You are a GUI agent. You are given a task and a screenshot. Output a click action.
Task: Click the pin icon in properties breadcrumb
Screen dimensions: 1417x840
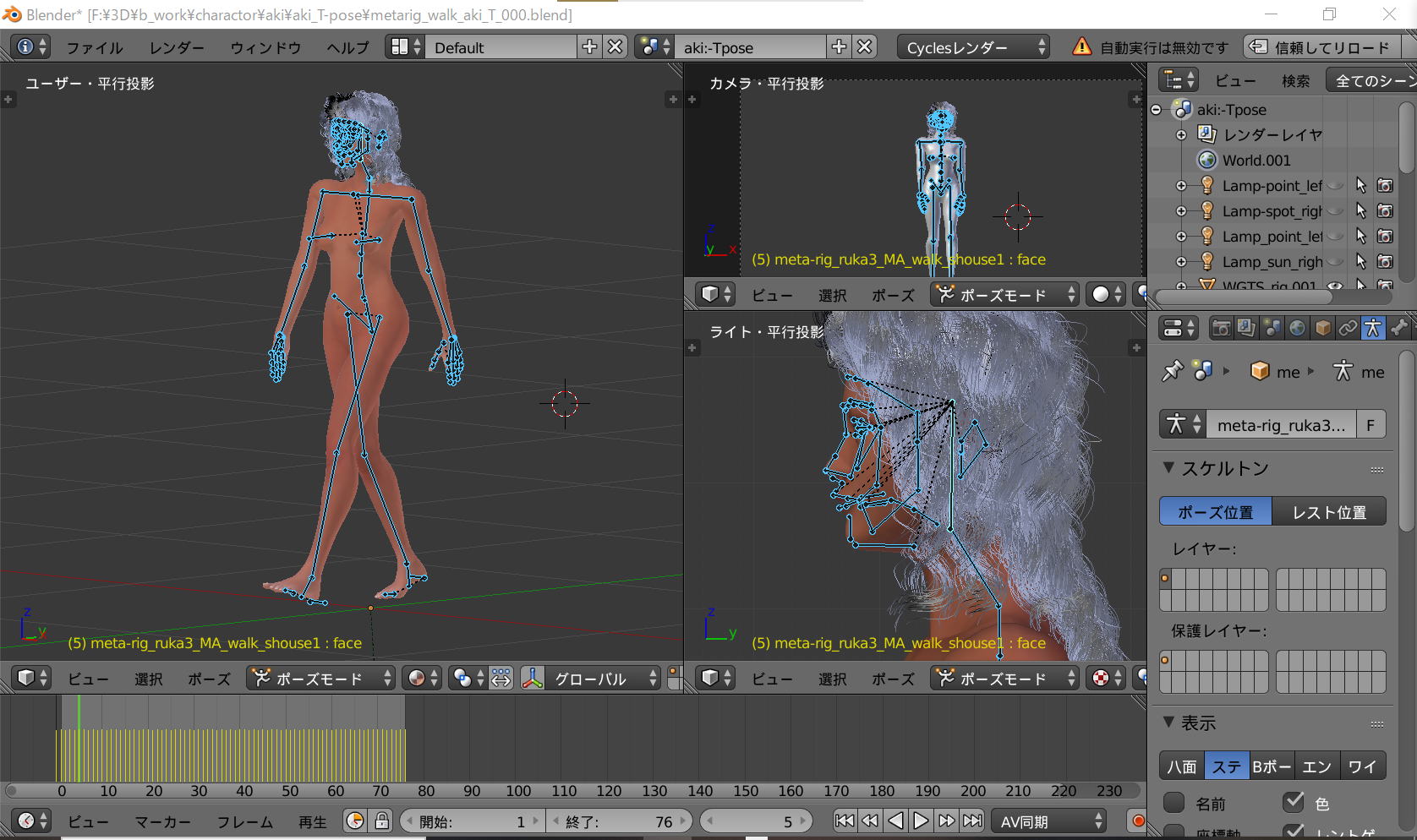tap(1172, 371)
